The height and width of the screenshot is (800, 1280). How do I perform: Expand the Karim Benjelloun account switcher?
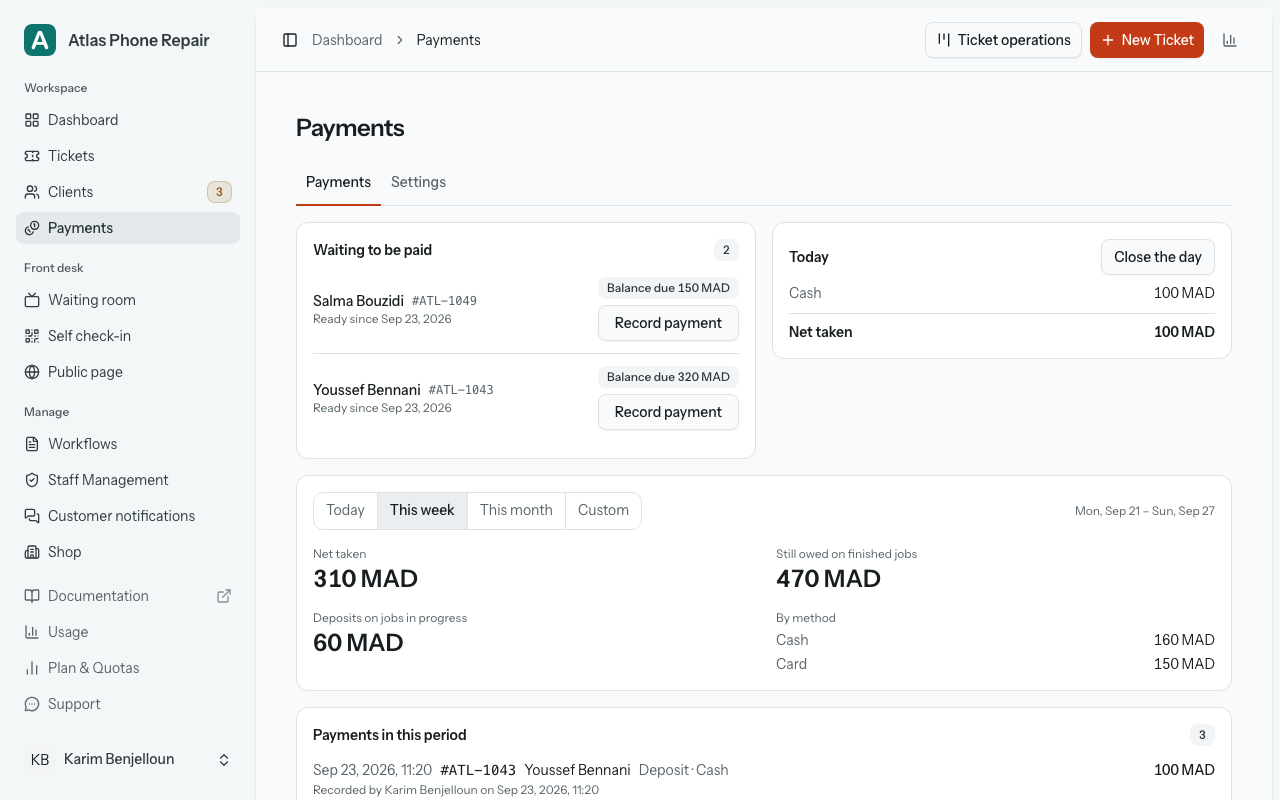click(x=224, y=760)
